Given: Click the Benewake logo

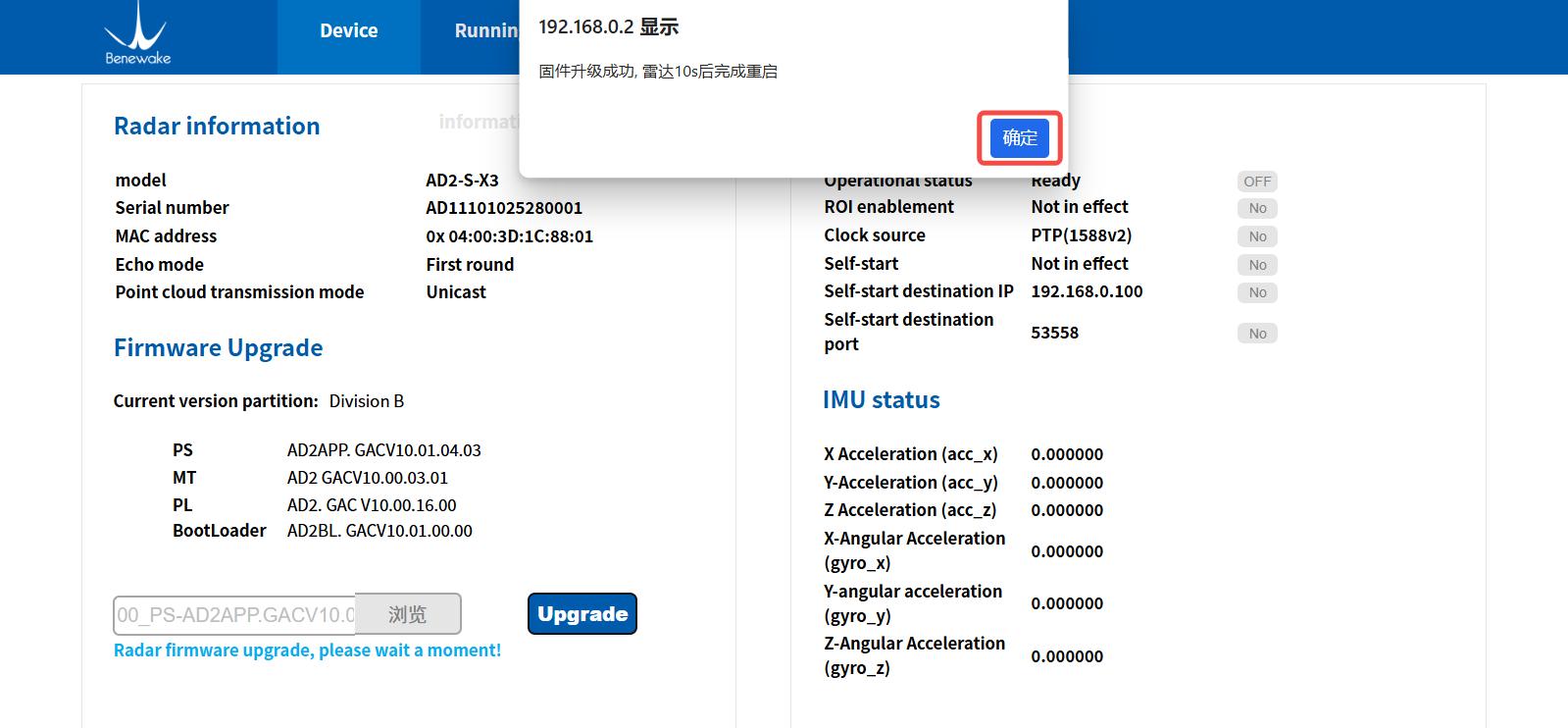Looking at the screenshot, I should pos(137,34).
